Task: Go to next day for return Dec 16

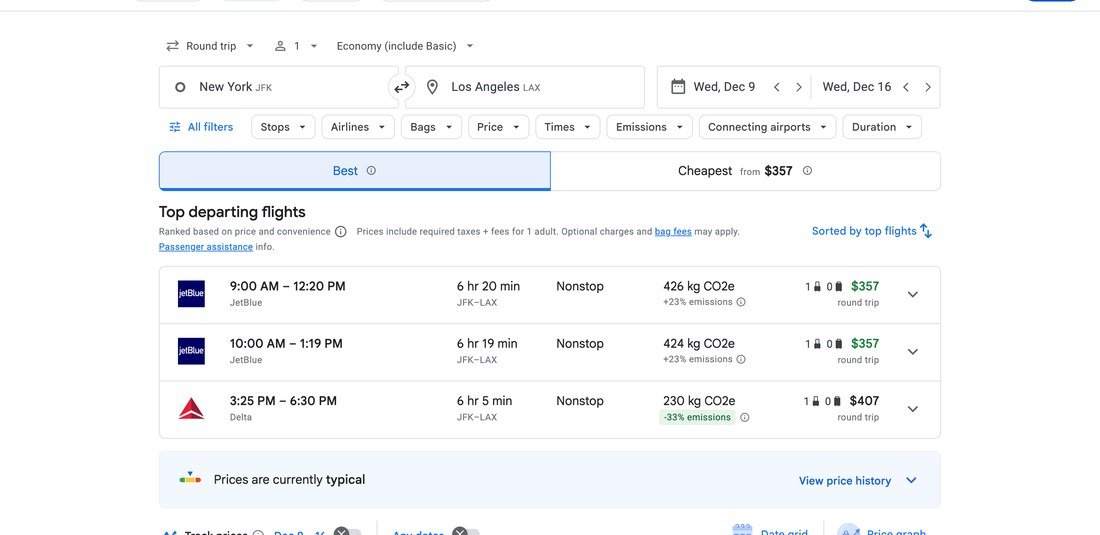Action: click(927, 87)
